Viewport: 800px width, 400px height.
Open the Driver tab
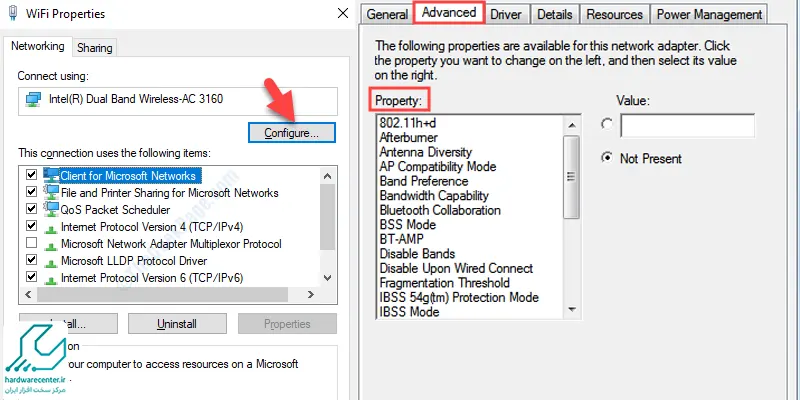click(508, 14)
